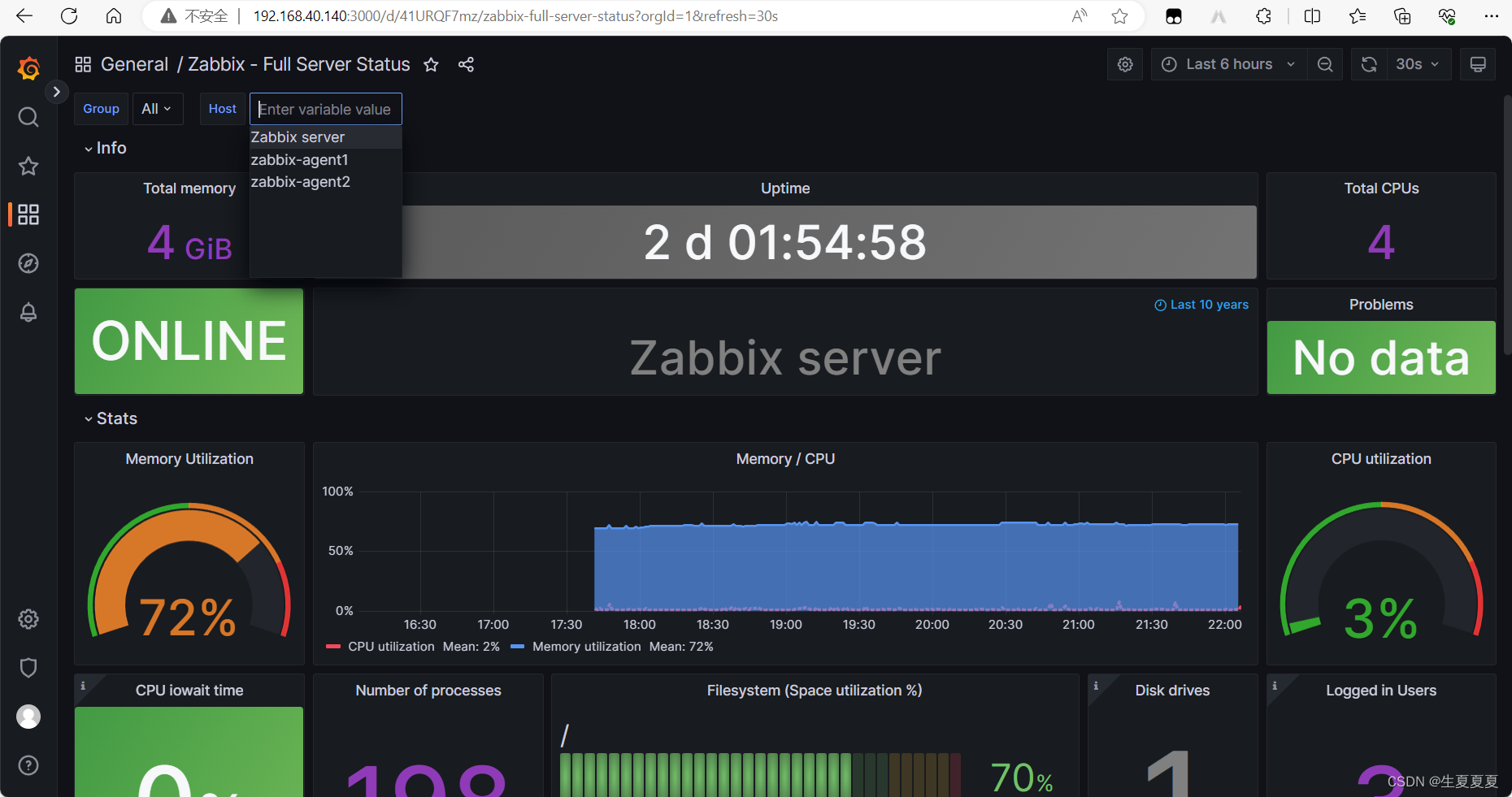
Task: Open browser split screen icon
Action: click(x=1312, y=16)
